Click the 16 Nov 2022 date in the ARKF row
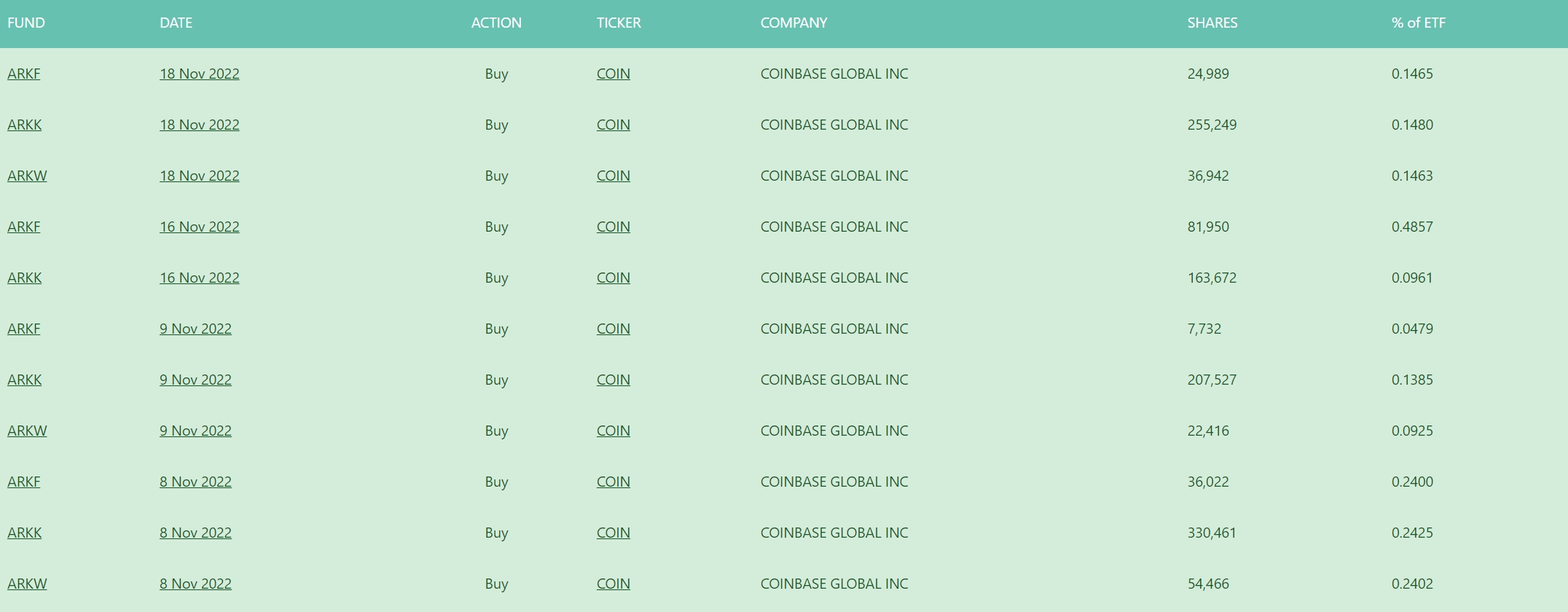Screen dimensions: 1568x612 (x=199, y=227)
